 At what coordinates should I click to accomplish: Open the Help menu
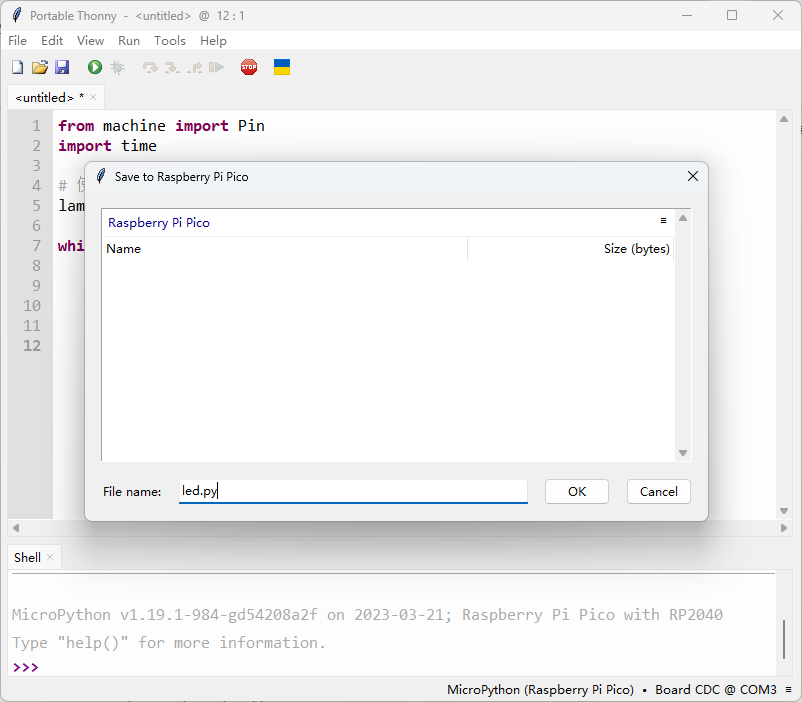(213, 40)
